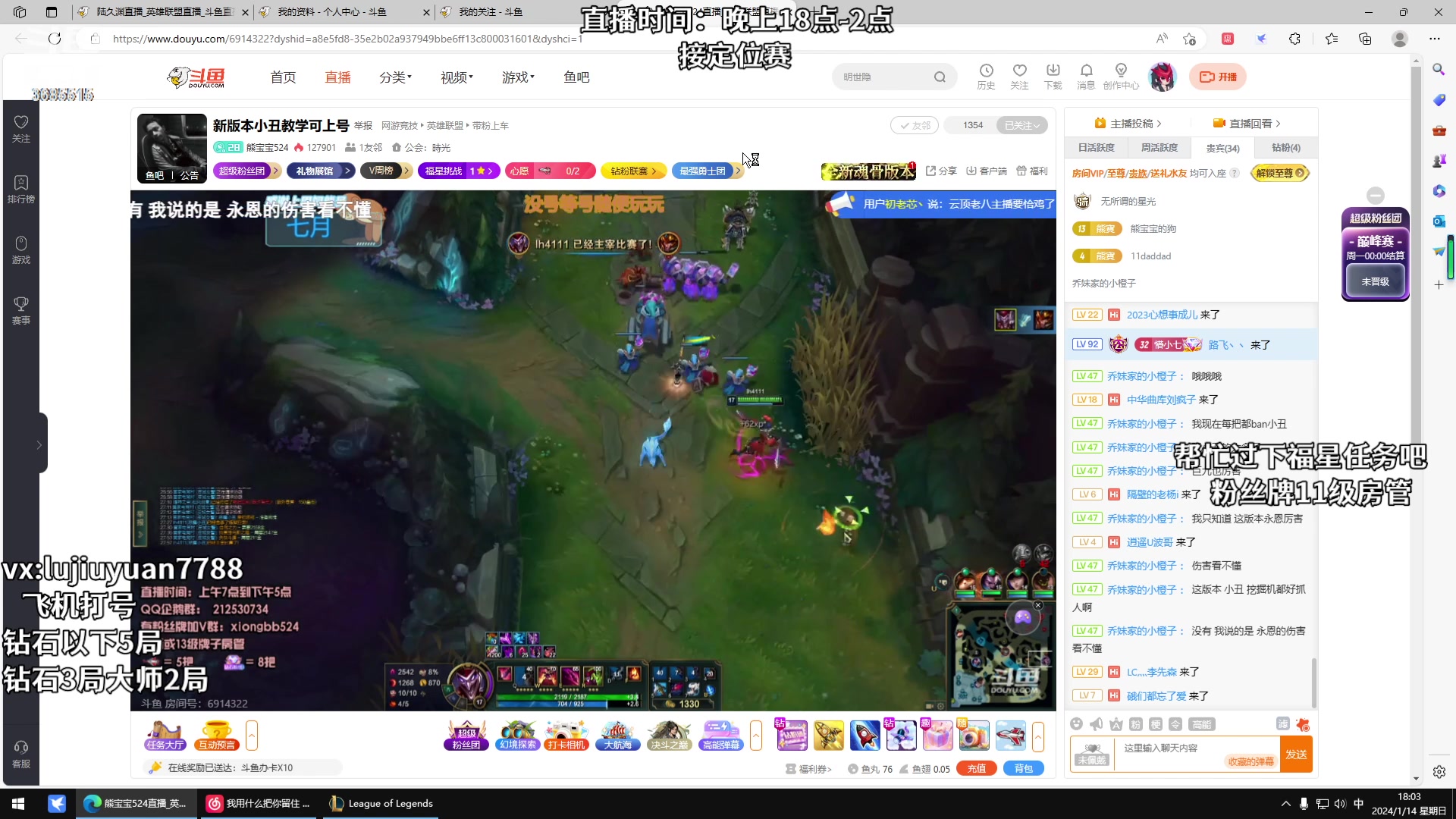The height and width of the screenshot is (819, 1456).
Task: Open the 决斗之巅 icon
Action: click(x=670, y=736)
